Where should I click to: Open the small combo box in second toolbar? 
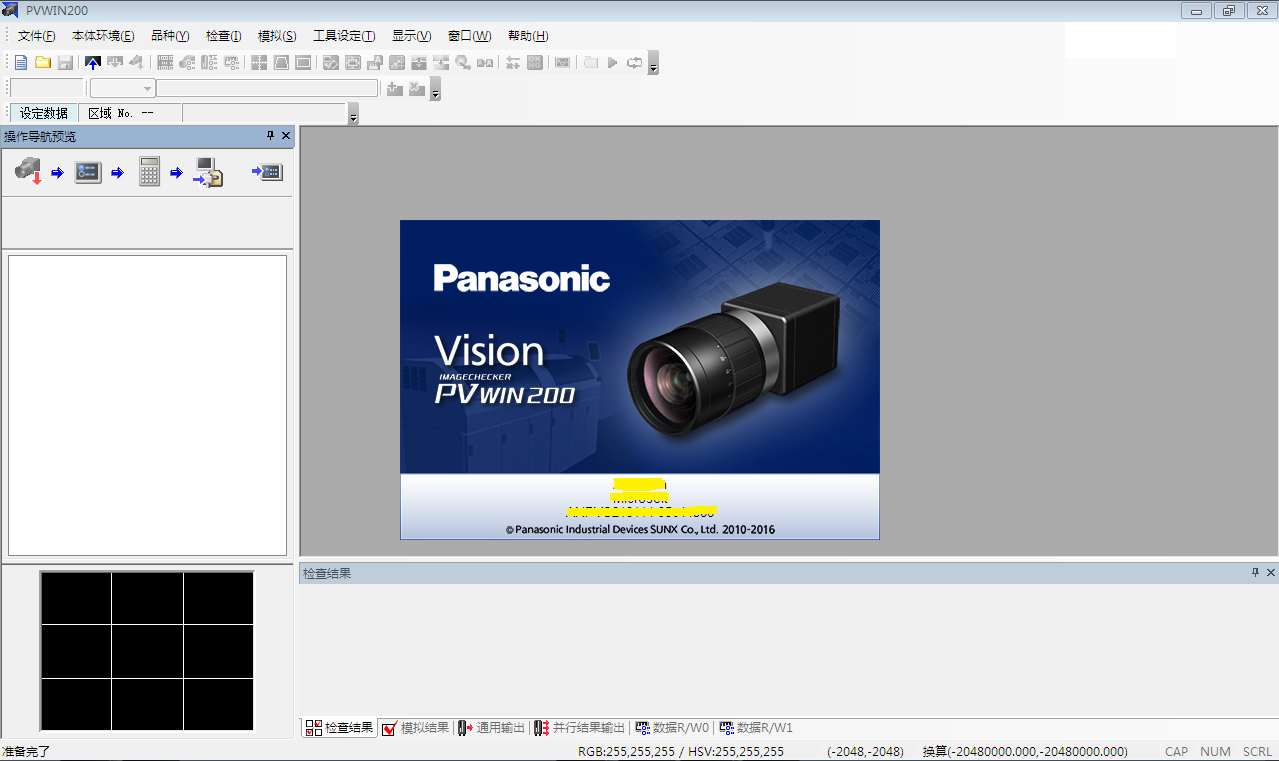[x=122, y=89]
